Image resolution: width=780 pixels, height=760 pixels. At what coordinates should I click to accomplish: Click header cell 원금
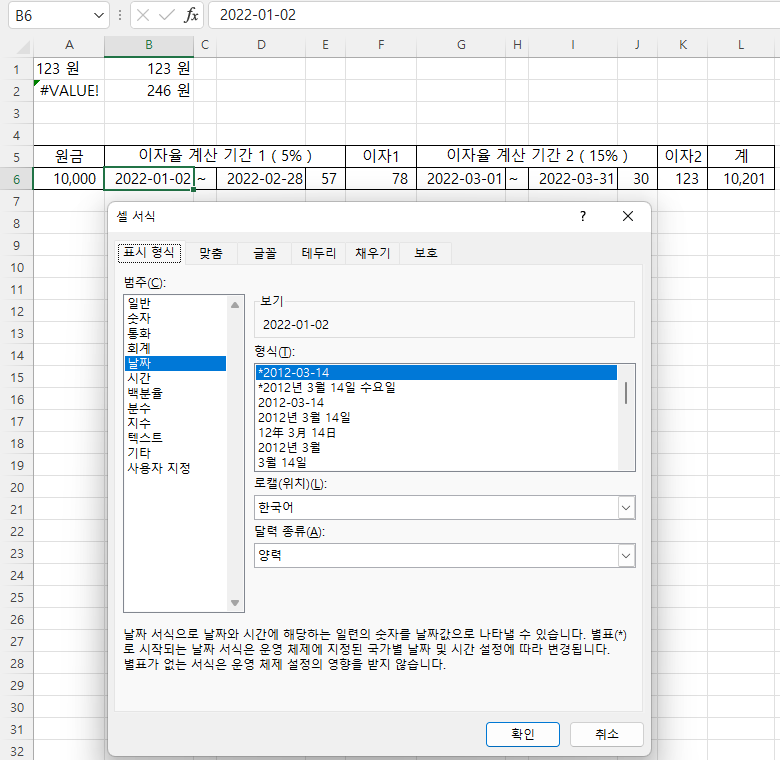click(69, 156)
